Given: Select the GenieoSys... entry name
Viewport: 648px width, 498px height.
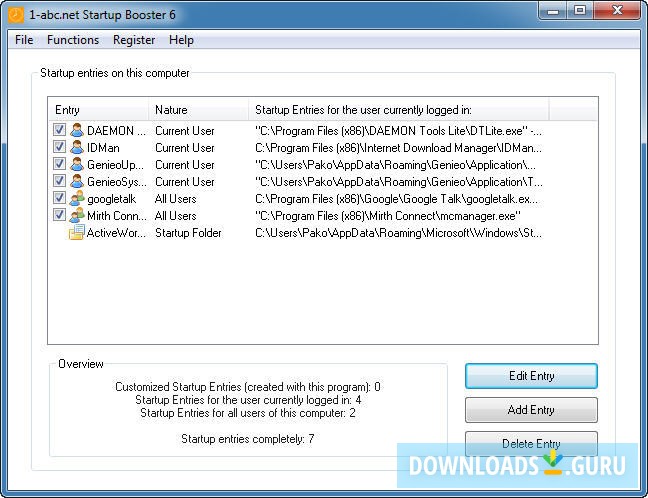Looking at the screenshot, I should [117, 181].
